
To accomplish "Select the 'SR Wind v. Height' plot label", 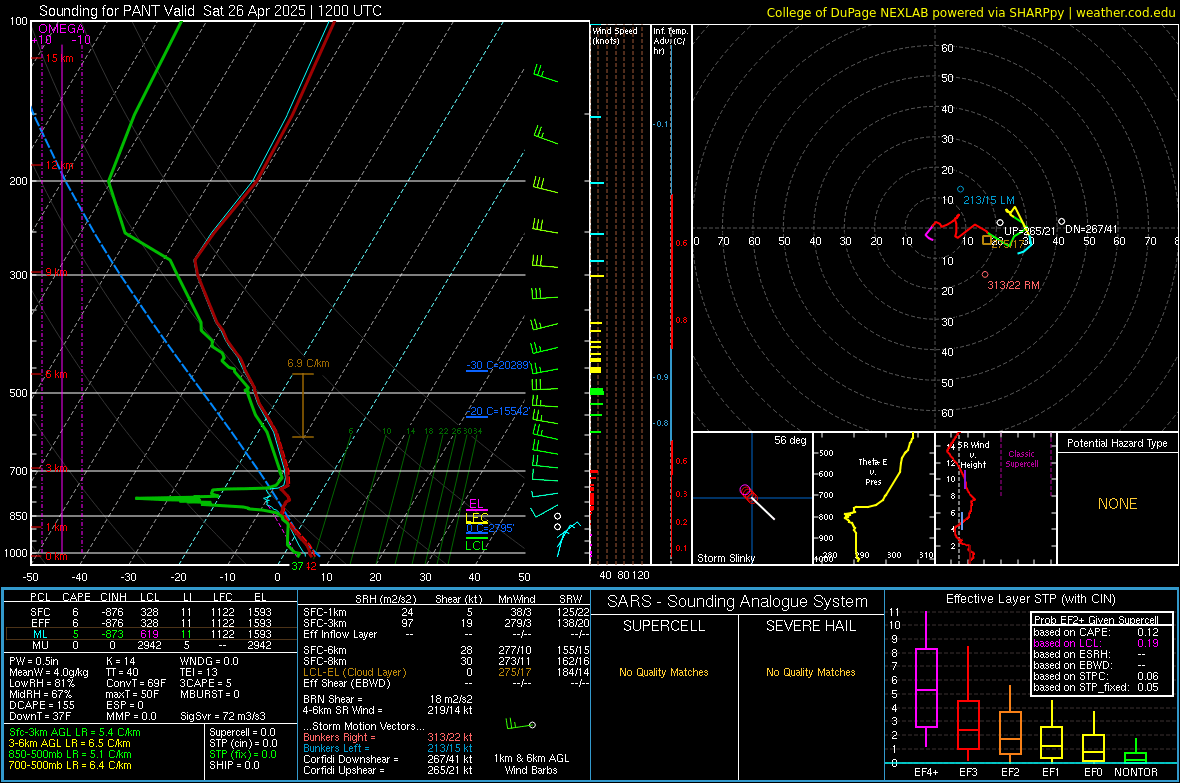I will 973,455.
